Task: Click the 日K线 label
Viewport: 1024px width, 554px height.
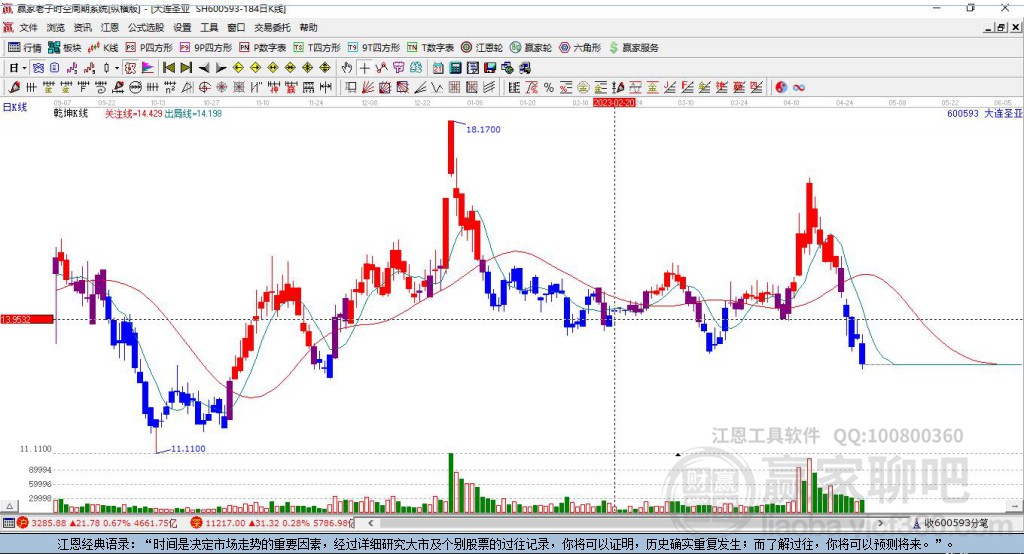Action: 15,107
